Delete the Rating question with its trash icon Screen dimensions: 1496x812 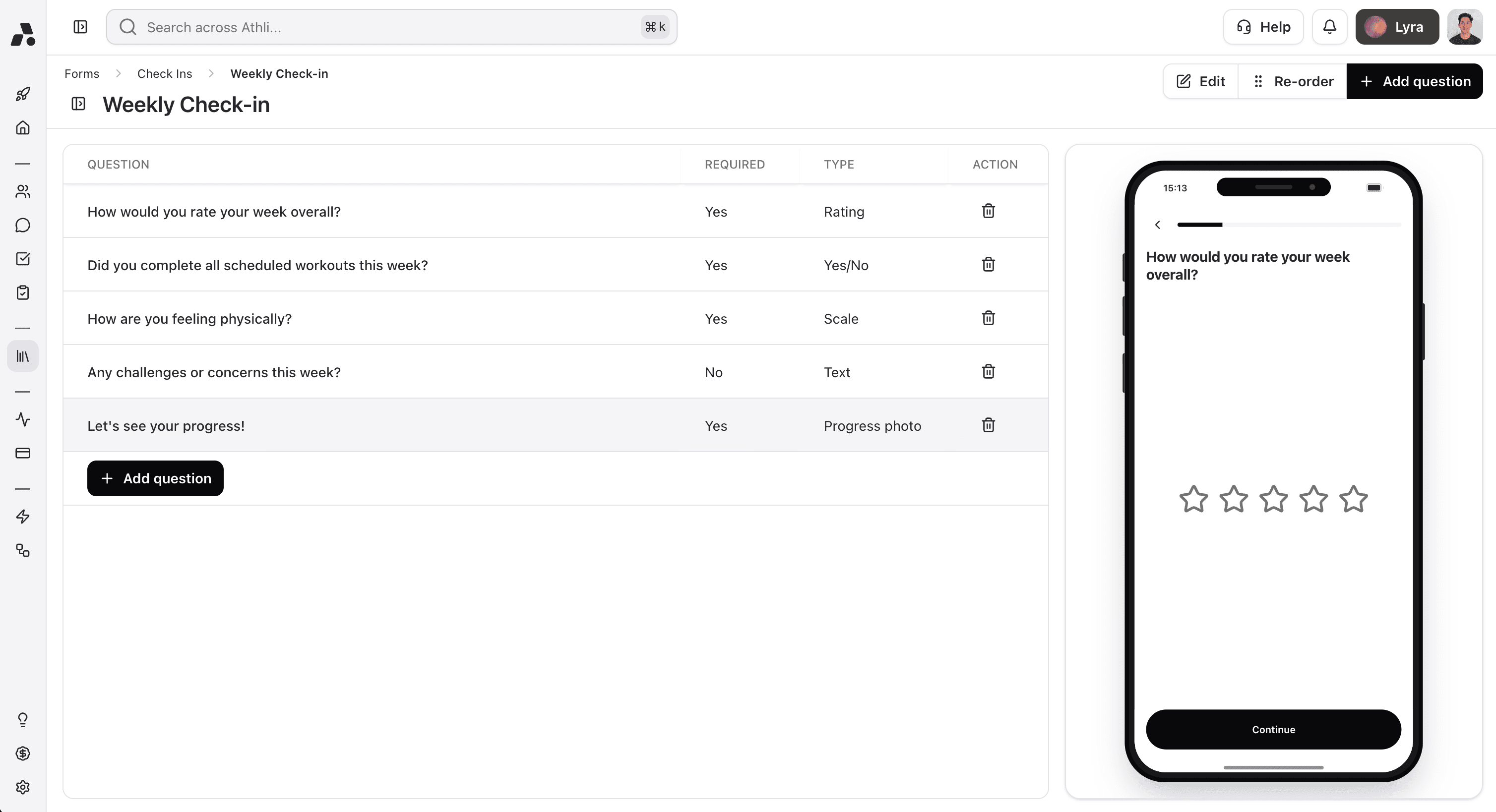coord(988,211)
